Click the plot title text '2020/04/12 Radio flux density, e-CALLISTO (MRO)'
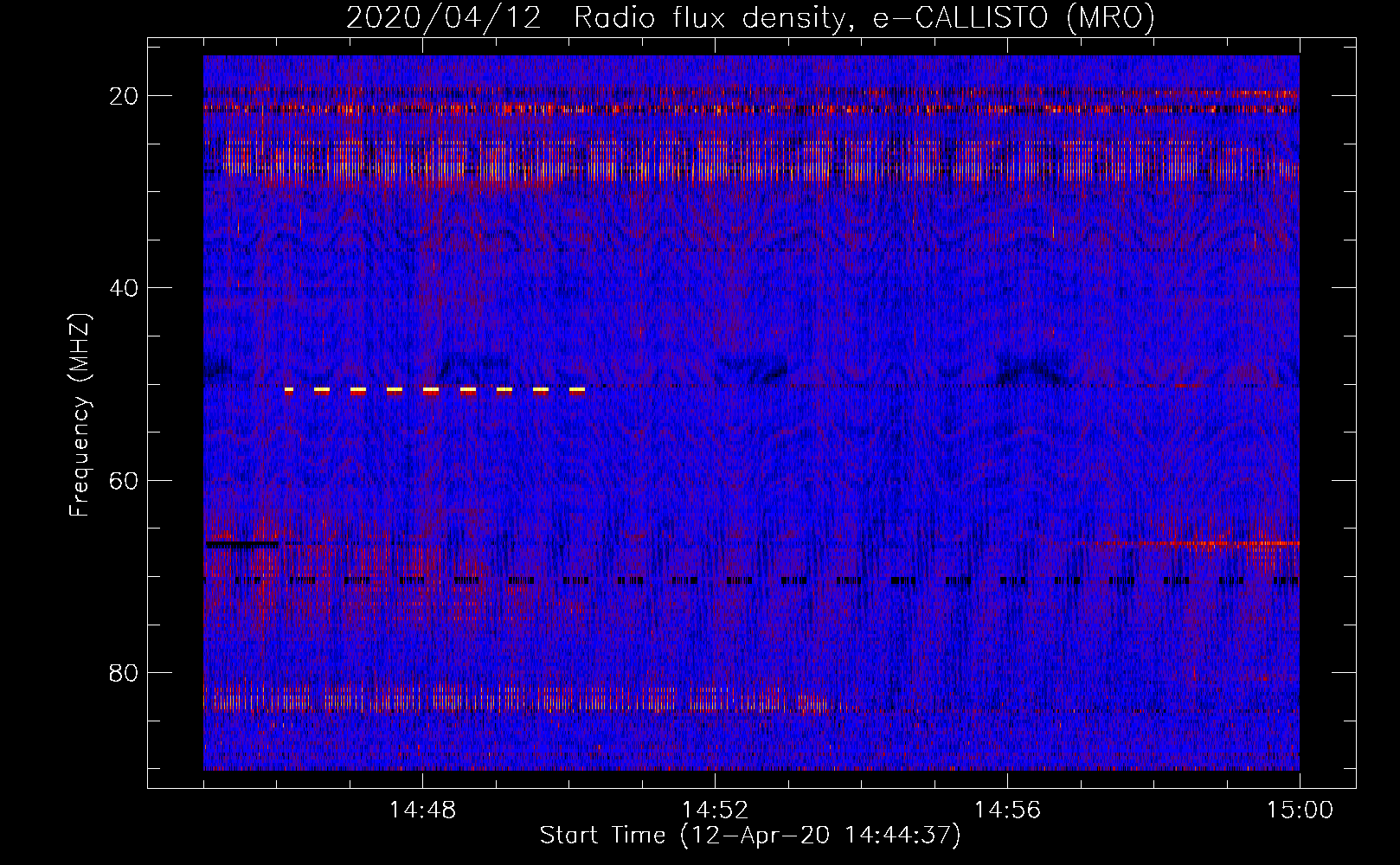Screen dimensions: 1400x865 coord(750,17)
